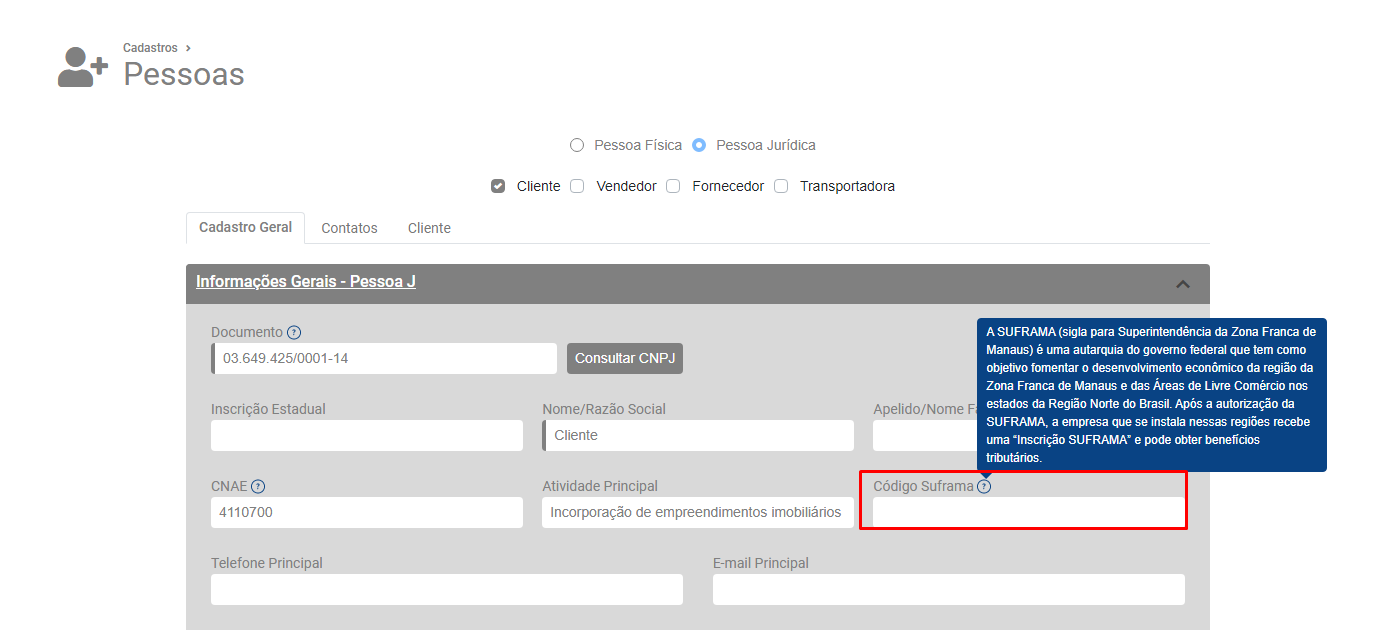The width and height of the screenshot is (1375, 630).
Task: Check the Transportadora checkbox
Action: click(781, 186)
